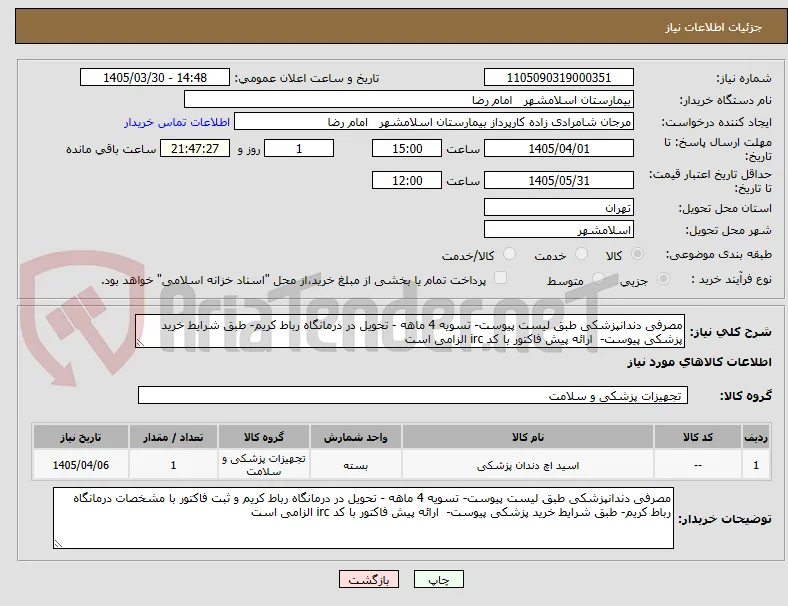Click the بازگشت back button

(369, 579)
